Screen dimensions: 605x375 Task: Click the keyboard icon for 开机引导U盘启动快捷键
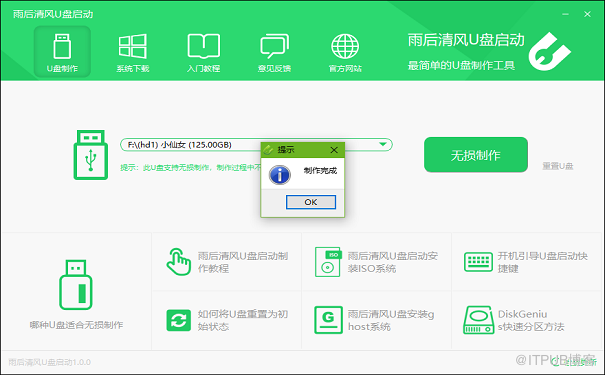pyautogui.click(x=478, y=262)
